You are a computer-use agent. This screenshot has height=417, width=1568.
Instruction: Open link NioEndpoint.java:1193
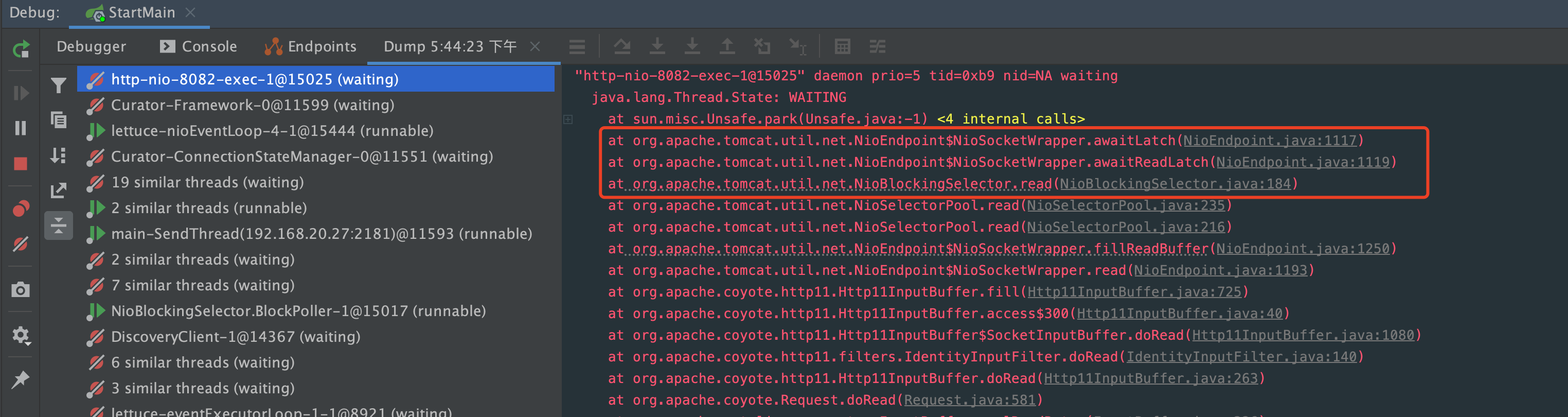pos(1220,270)
